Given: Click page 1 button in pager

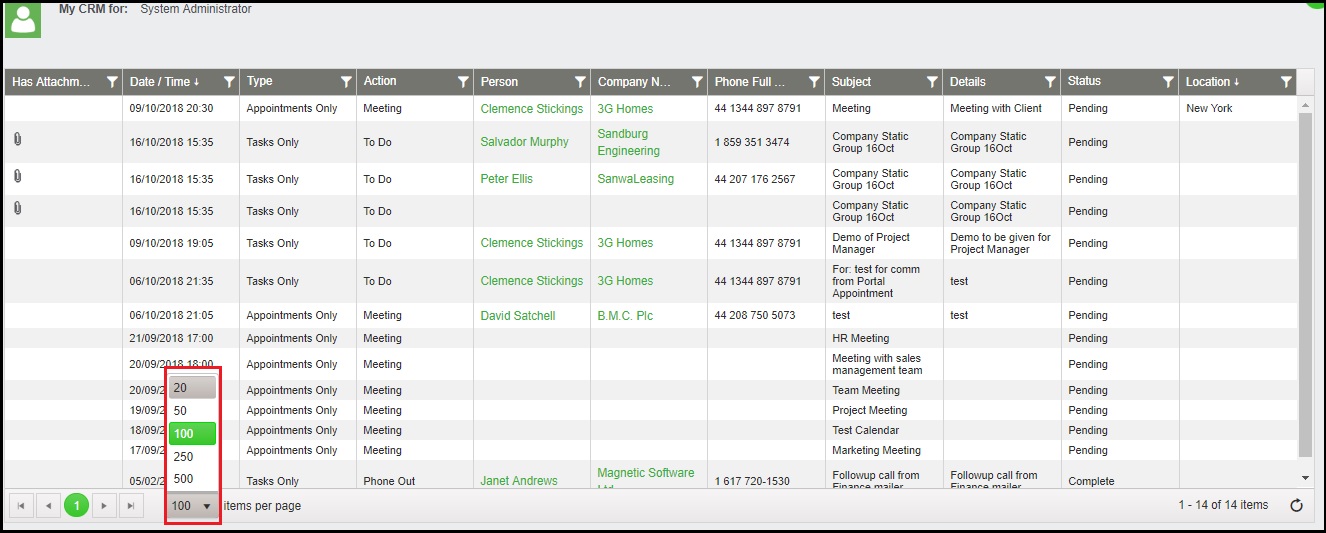Looking at the screenshot, I should [x=76, y=506].
